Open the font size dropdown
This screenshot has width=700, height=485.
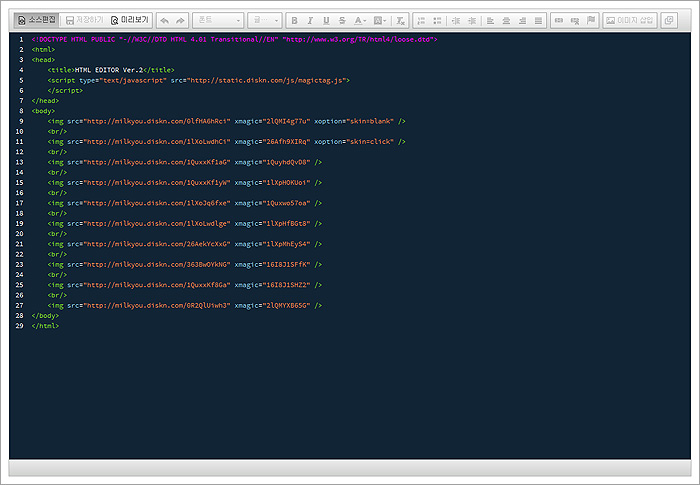coord(265,21)
